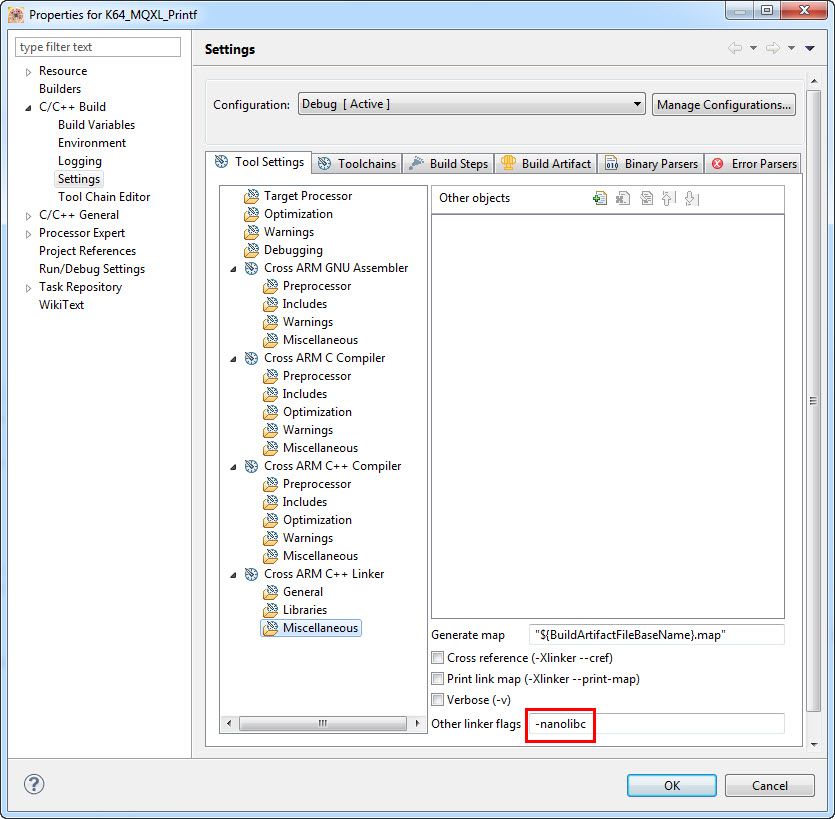Click the scroll right arrow under tool tree
Image resolution: width=835 pixels, height=819 pixels.
pos(418,723)
